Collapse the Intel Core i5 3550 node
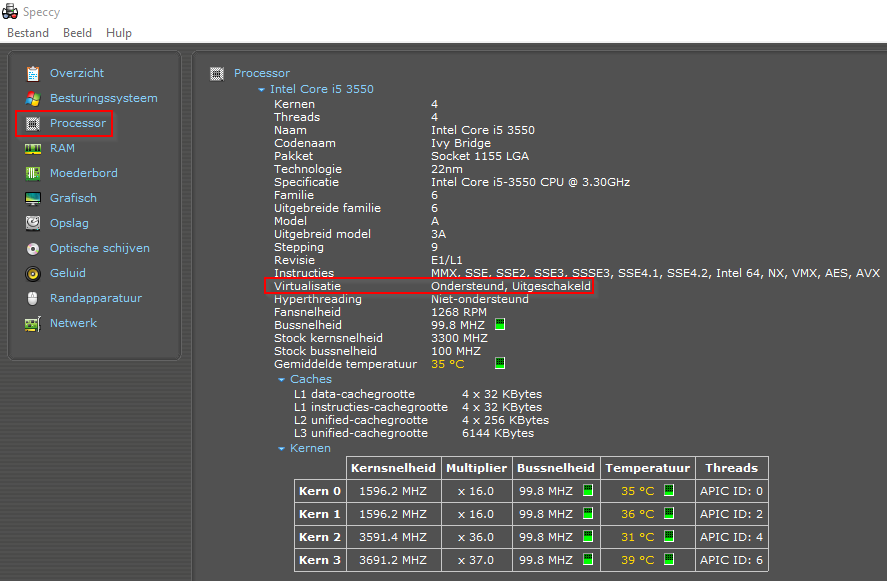The width and height of the screenshot is (887, 581). tap(261, 89)
